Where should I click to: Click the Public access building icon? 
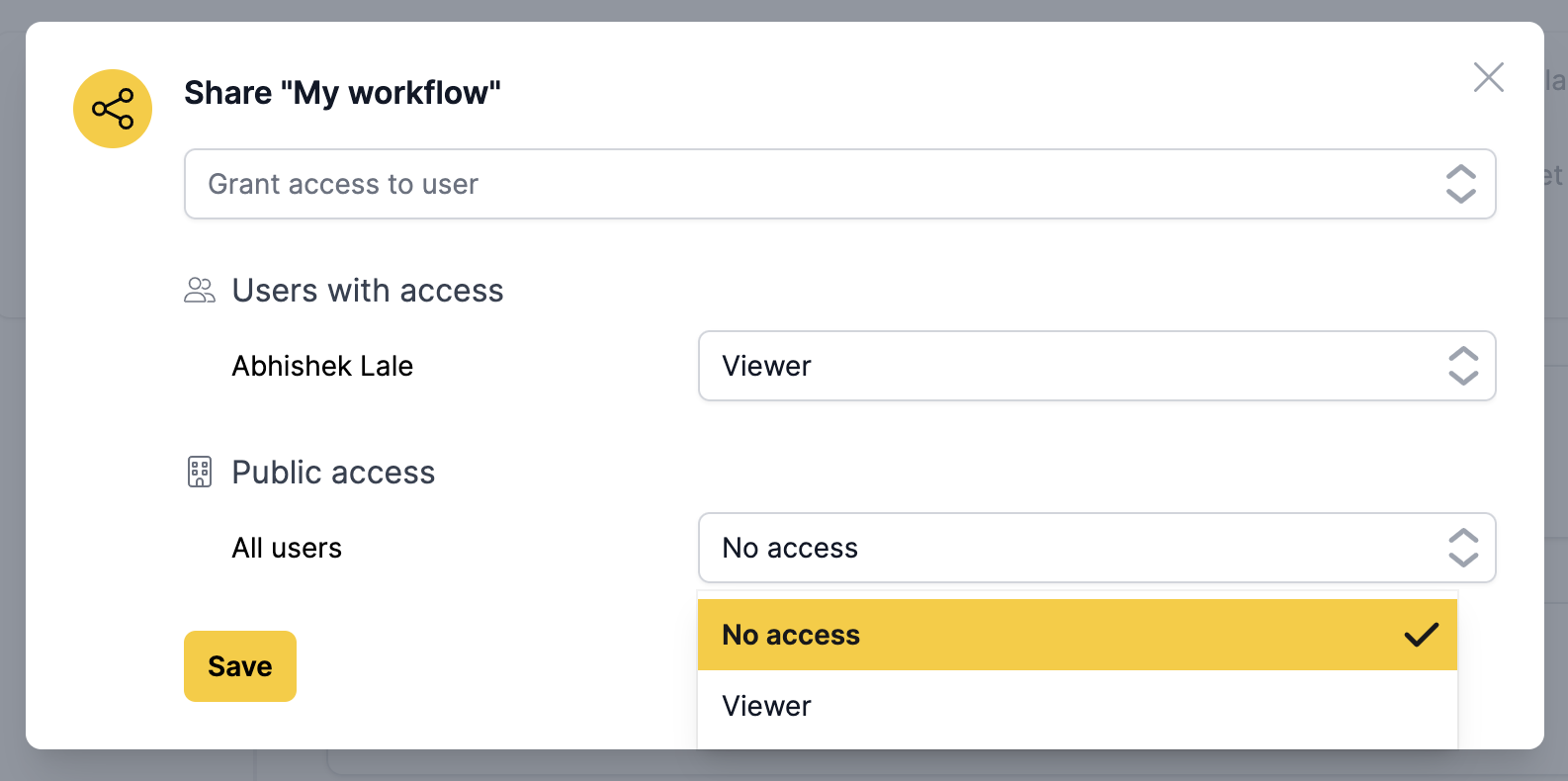[200, 473]
